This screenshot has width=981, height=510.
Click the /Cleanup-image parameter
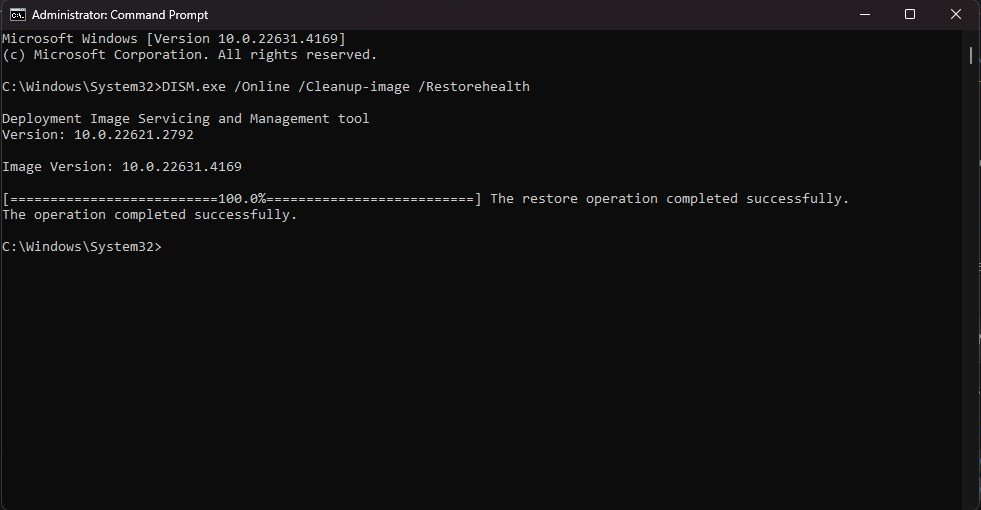tap(354, 86)
